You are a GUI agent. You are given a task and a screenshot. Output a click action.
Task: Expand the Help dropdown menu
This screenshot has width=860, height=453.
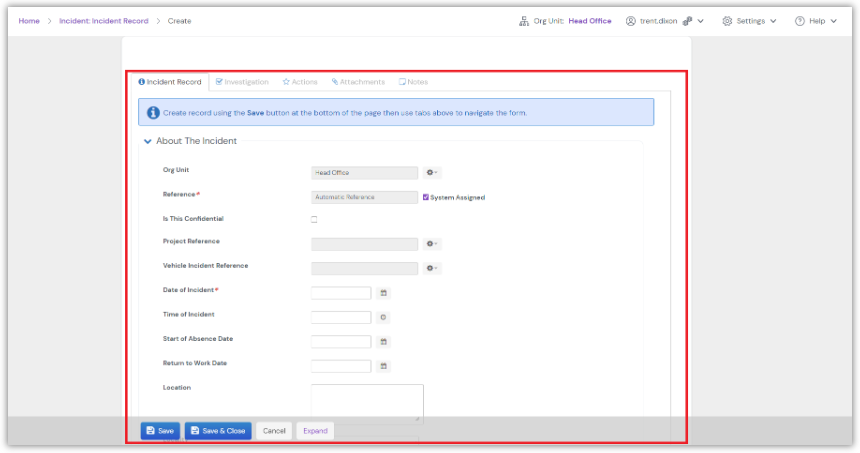tap(816, 21)
